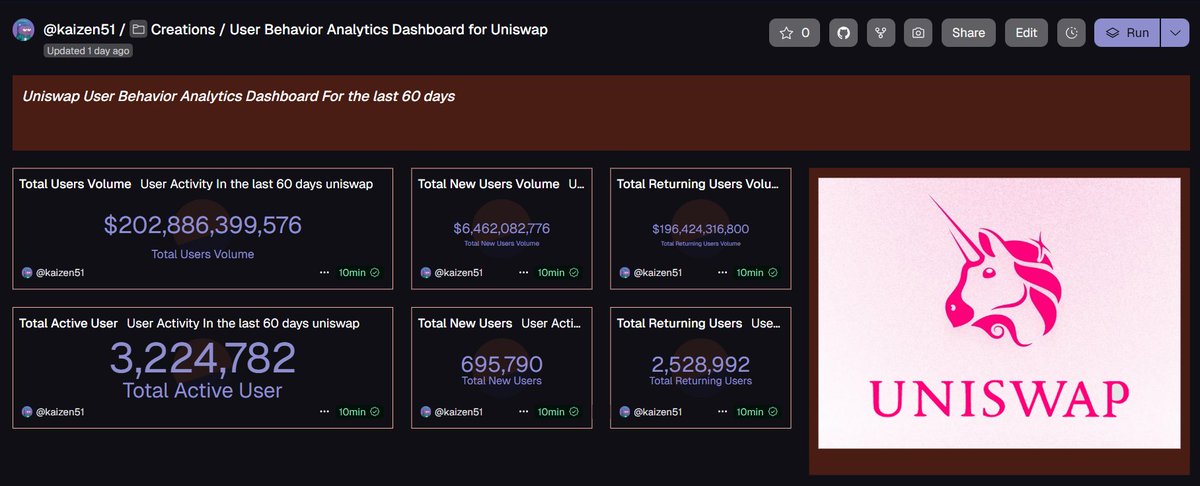Select the $202,886,399,576 value

(203, 226)
